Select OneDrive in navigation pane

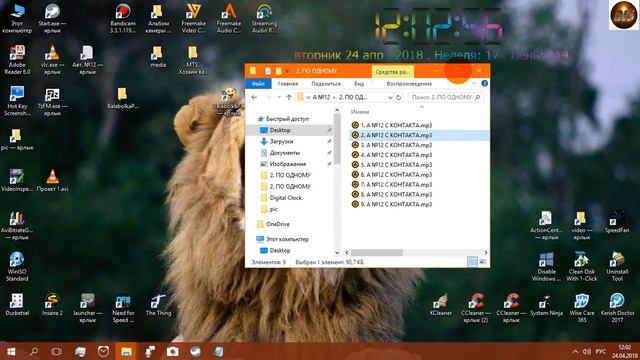pos(278,224)
